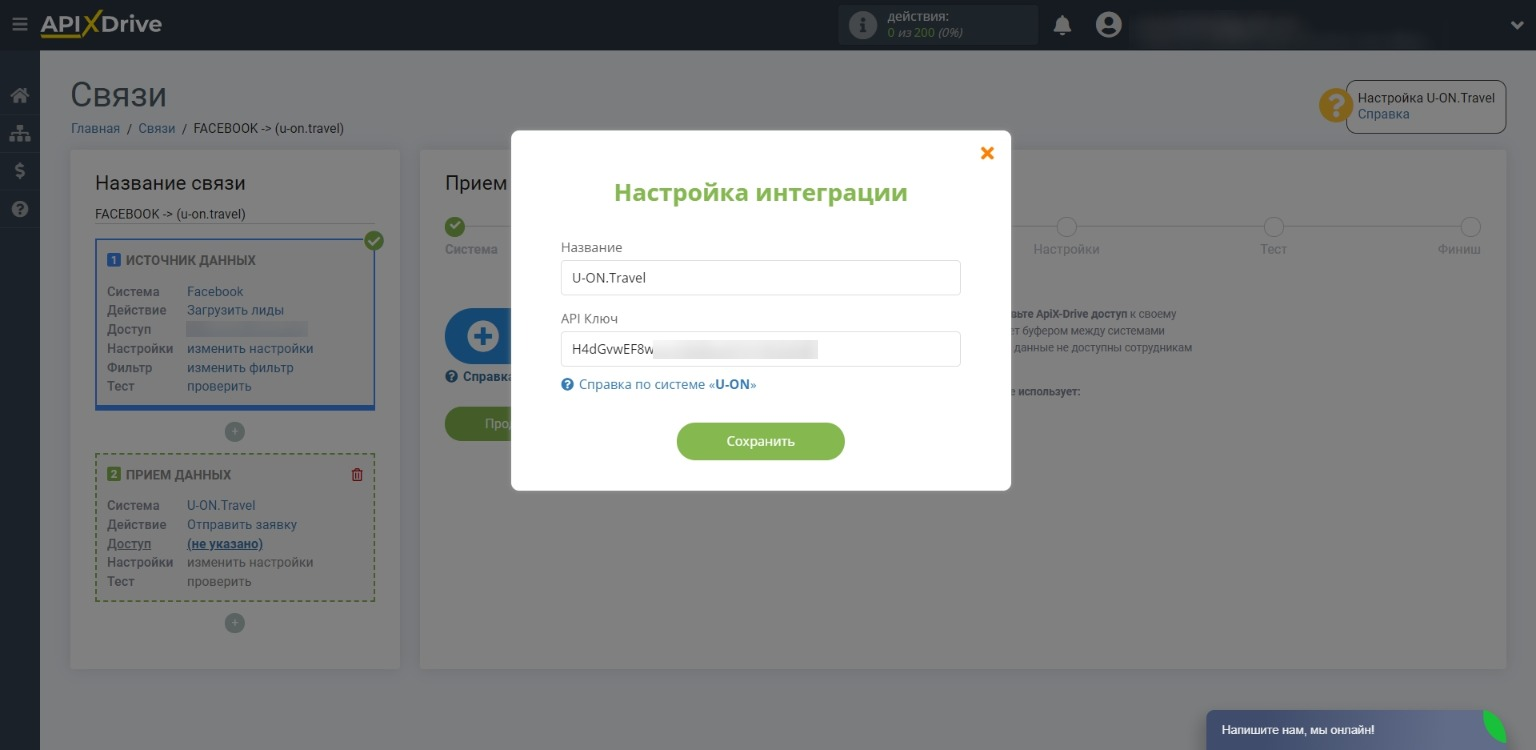Screen dimensions: 1536x750
Task: Open the online chat widget
Action: (x=1356, y=730)
